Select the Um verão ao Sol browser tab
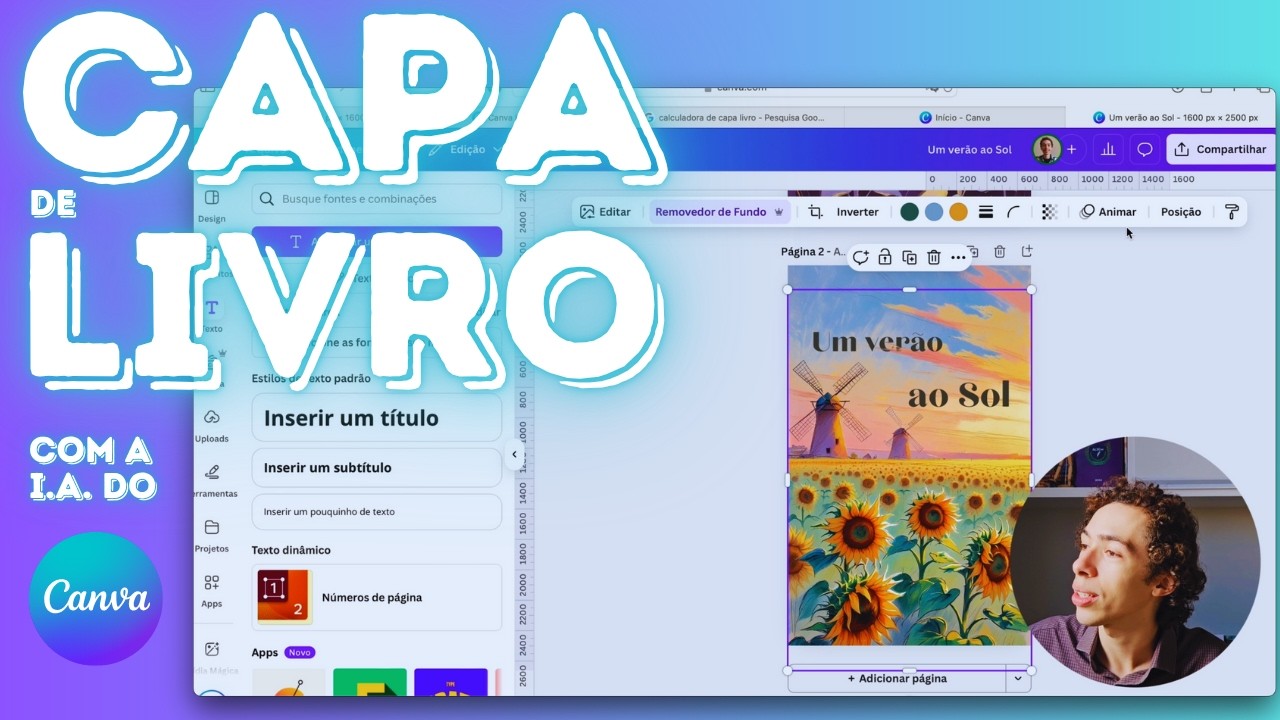 pyautogui.click(x=1175, y=117)
